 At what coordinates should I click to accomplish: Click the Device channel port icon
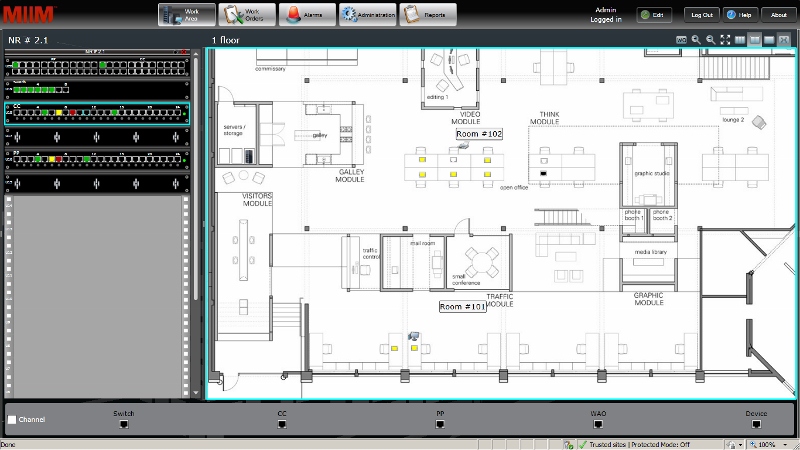756,424
